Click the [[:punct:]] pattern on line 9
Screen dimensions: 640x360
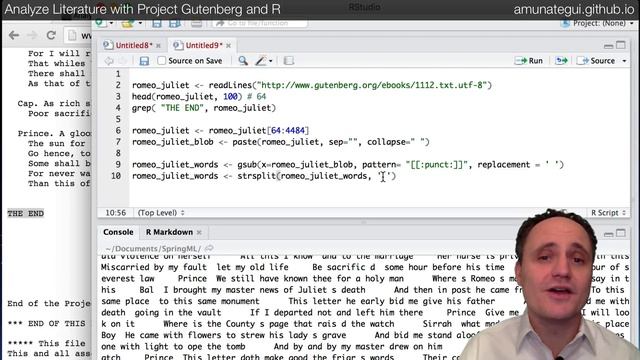point(436,164)
